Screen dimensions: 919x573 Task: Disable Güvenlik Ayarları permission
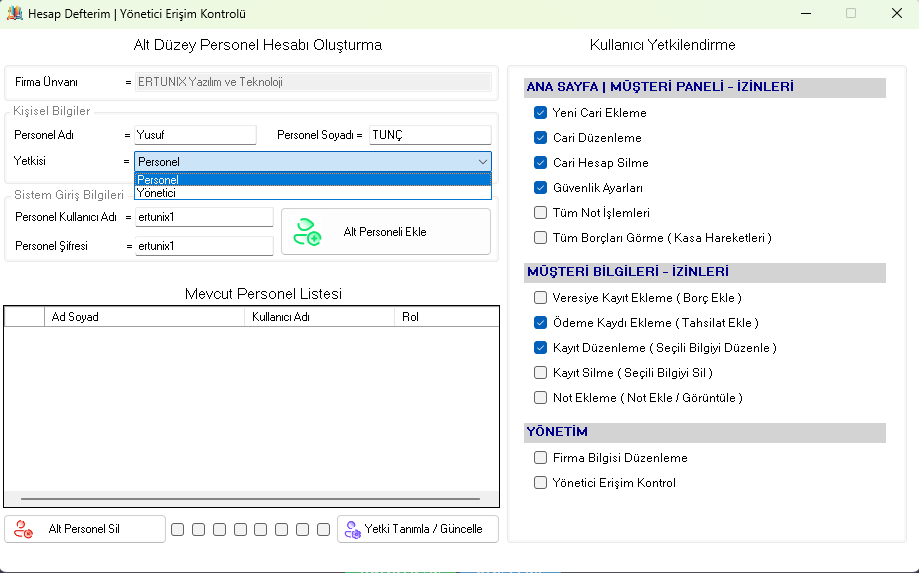(x=540, y=188)
